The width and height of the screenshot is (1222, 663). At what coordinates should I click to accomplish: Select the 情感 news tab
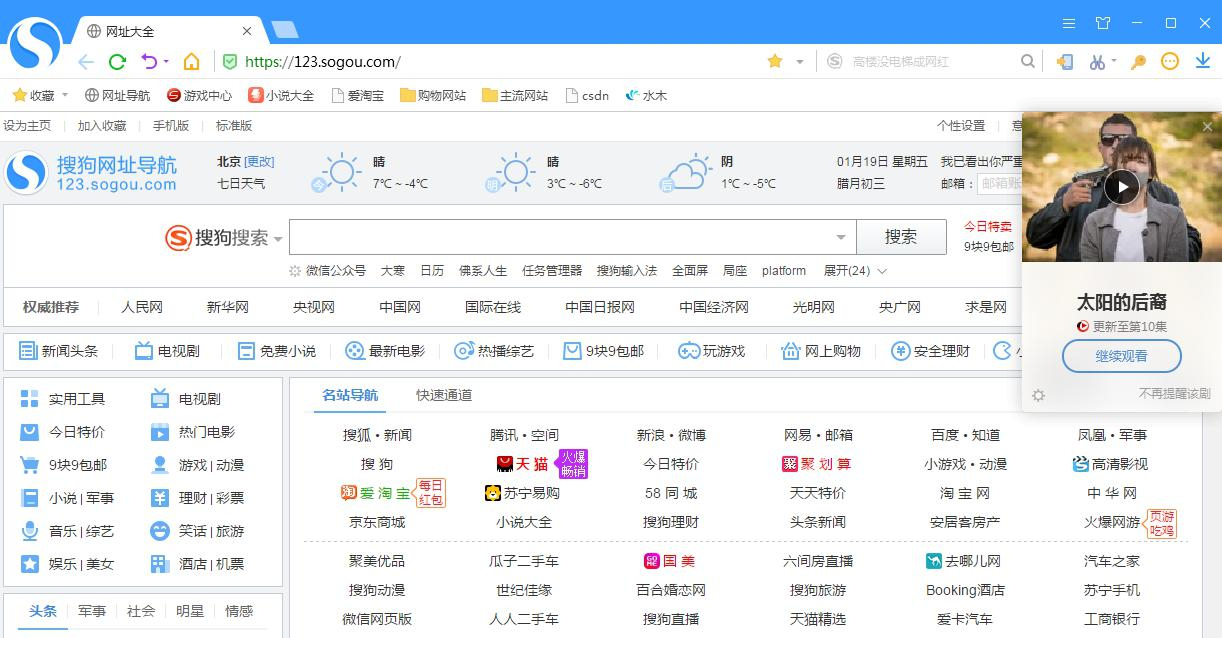[x=239, y=611]
